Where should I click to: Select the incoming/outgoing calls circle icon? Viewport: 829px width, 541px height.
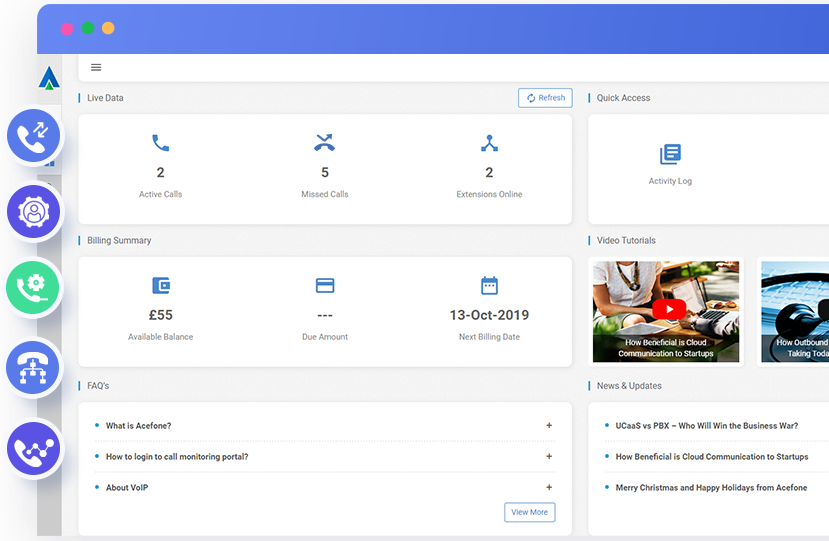point(34,135)
